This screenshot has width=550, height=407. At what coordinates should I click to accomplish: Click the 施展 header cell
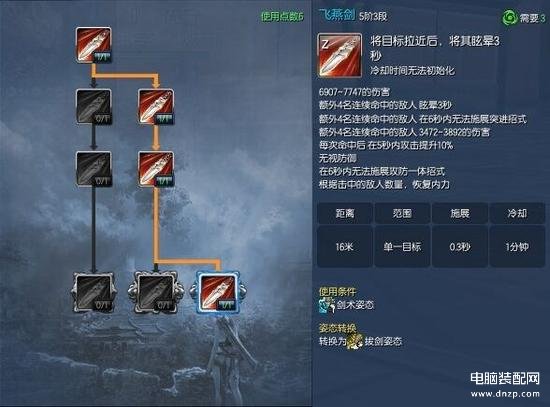pyautogui.click(x=460, y=213)
